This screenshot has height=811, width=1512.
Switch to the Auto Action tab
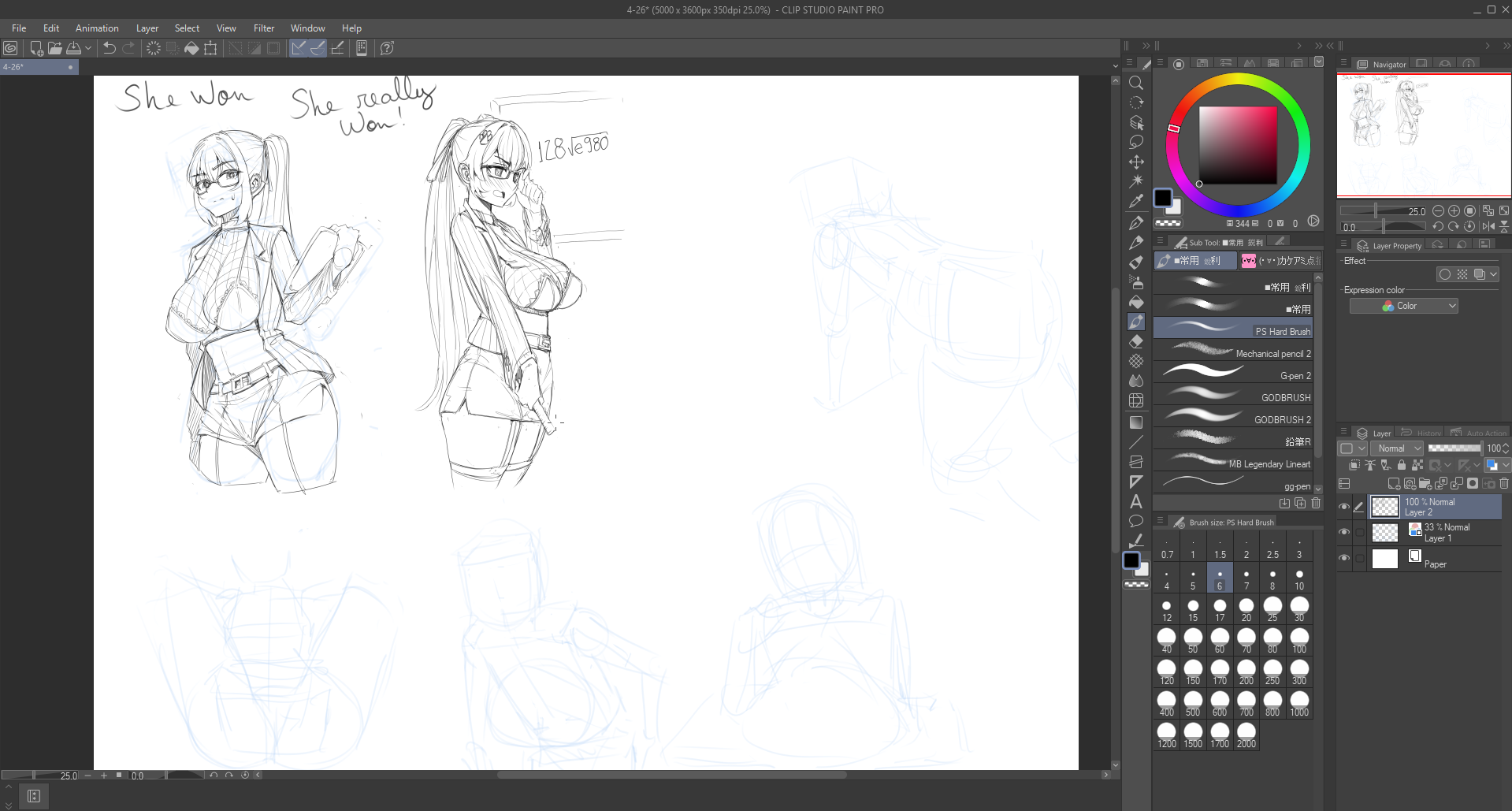coord(1478,433)
